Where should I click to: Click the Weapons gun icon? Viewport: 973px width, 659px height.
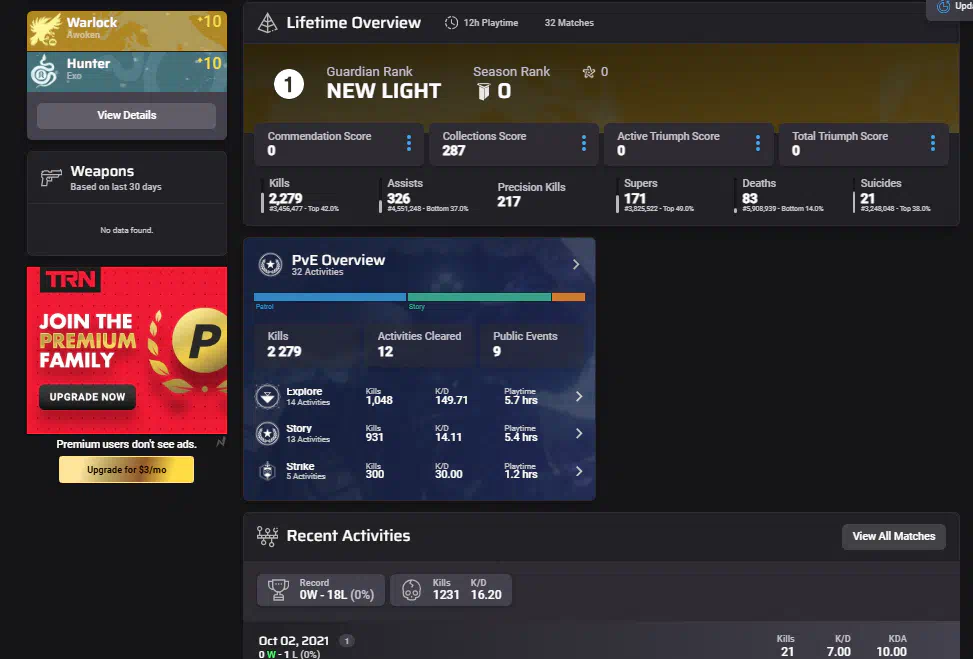click(x=51, y=178)
